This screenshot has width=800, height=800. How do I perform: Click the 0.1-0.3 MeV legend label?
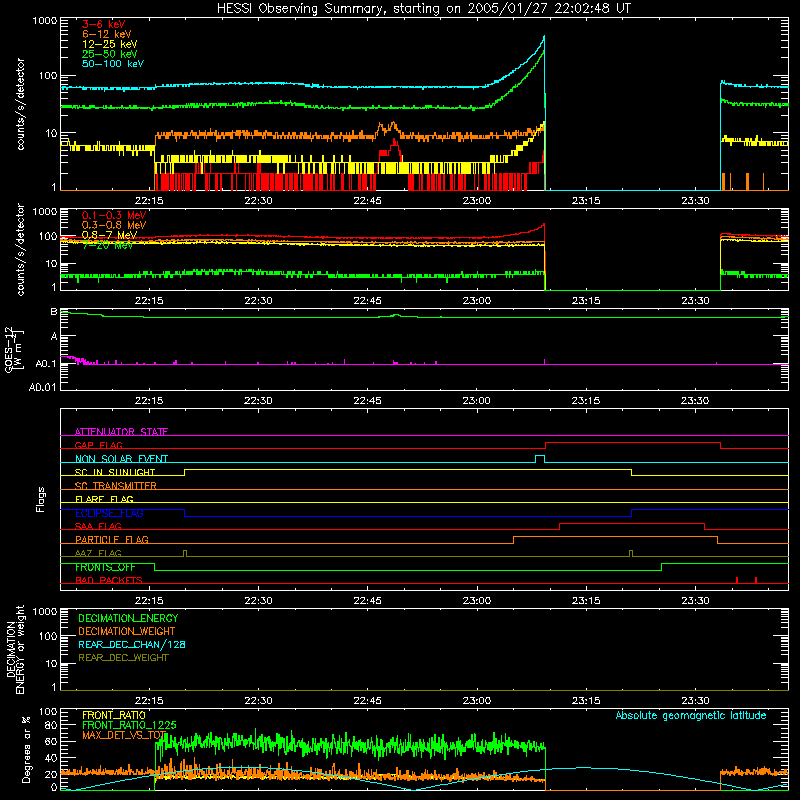pyautogui.click(x=114, y=215)
